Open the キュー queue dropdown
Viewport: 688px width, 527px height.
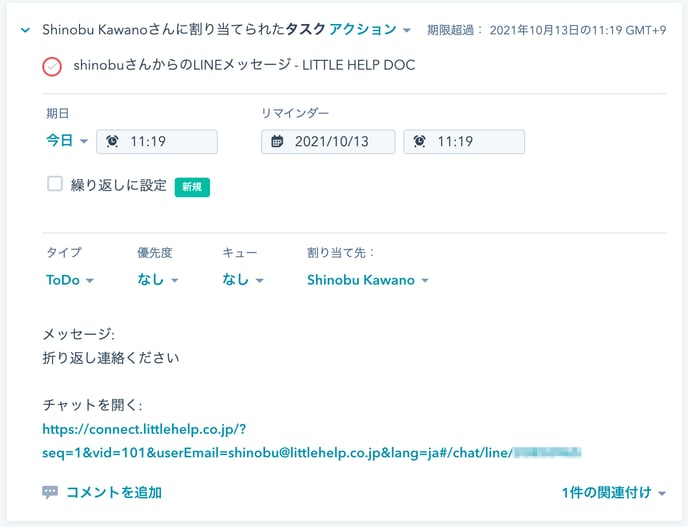click(x=243, y=280)
